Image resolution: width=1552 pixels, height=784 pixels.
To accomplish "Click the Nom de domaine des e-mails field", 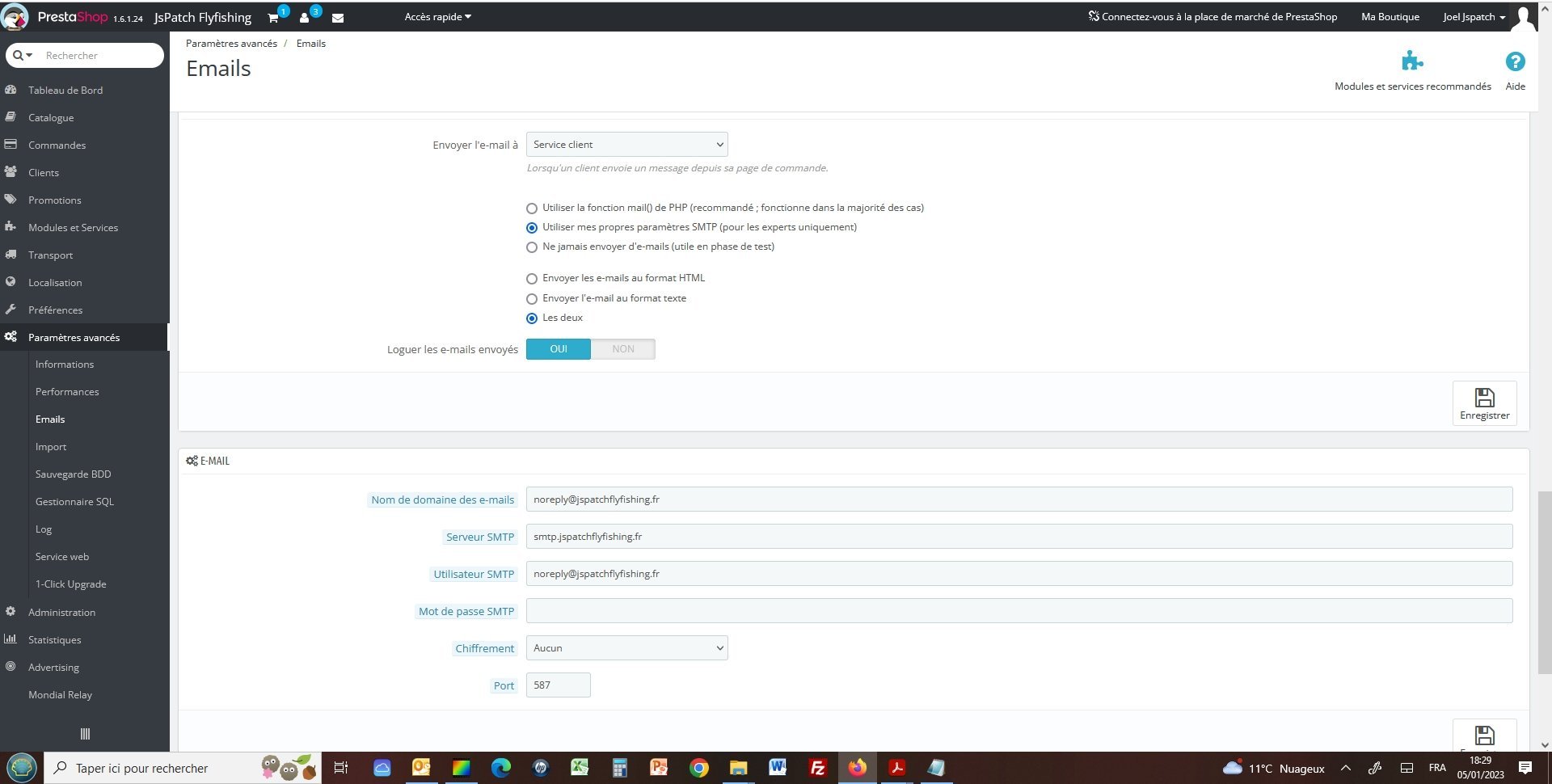I will tap(1018, 499).
